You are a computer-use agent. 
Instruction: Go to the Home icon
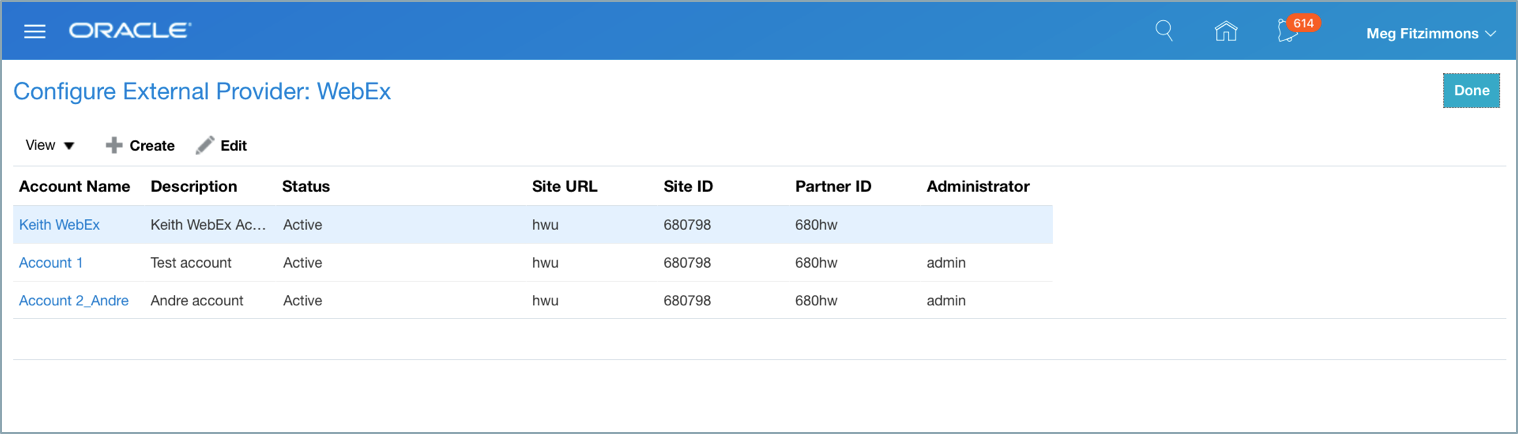pyautogui.click(x=1225, y=32)
